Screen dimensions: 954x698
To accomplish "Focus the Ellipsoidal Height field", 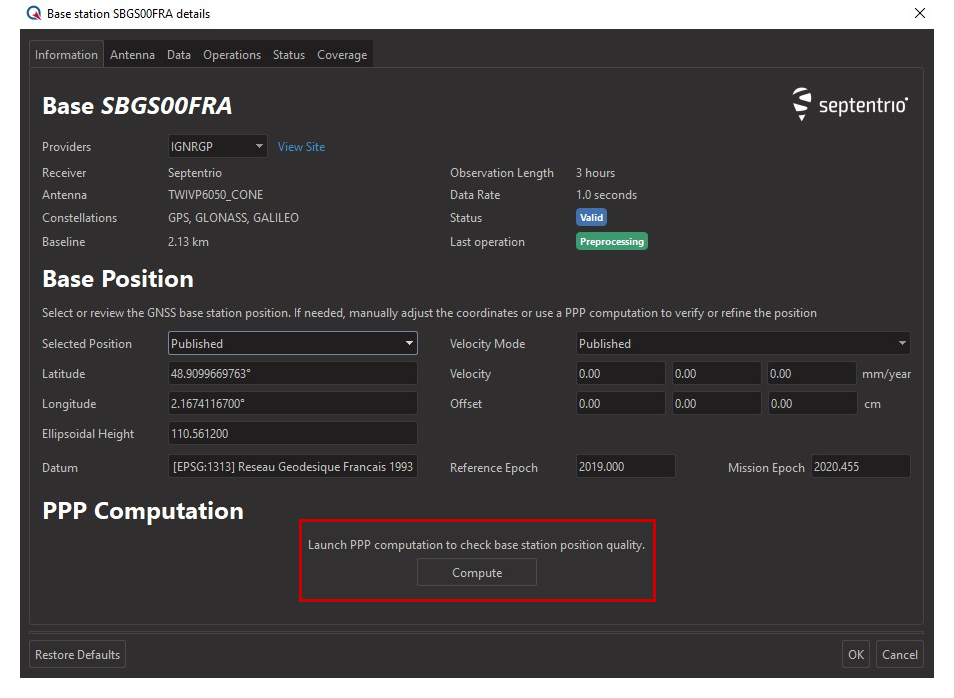I will pos(292,434).
